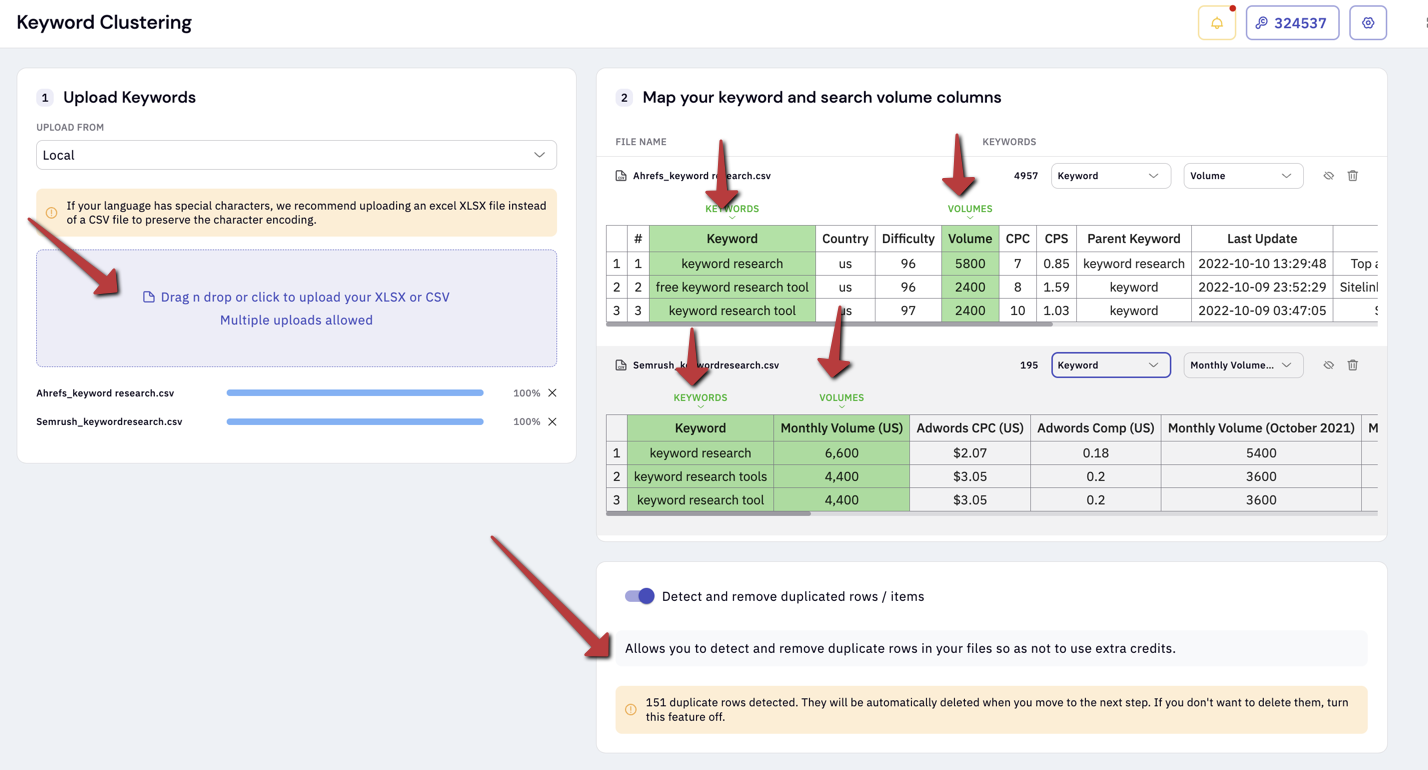
Task: Open the Volume dropdown for the Ahrefs file
Action: click(1243, 175)
